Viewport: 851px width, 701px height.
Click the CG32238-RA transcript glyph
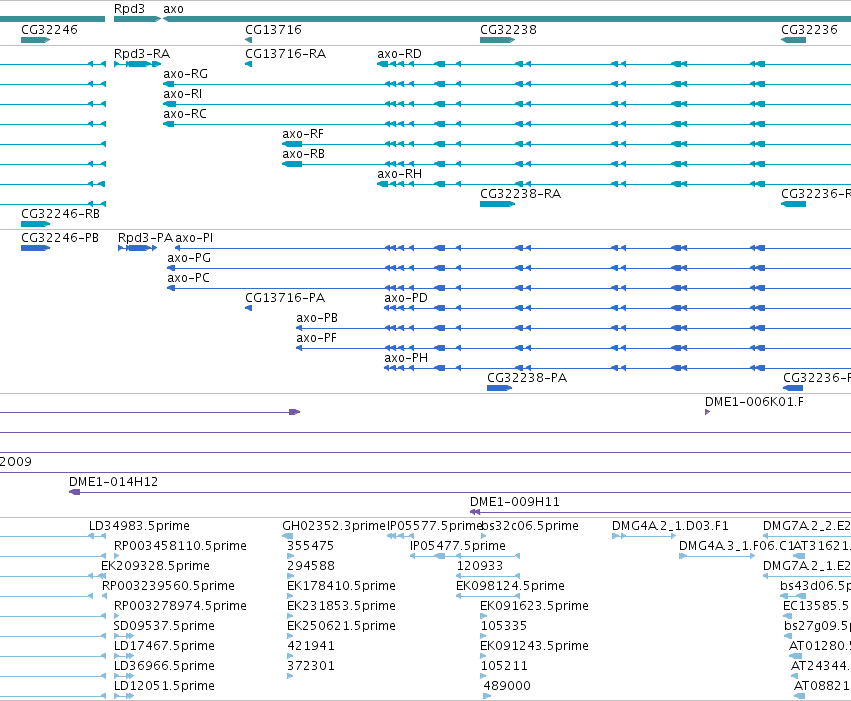click(497, 204)
